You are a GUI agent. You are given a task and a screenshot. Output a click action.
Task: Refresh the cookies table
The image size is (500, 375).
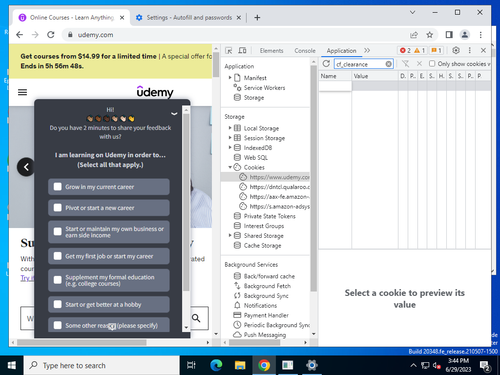click(326, 64)
